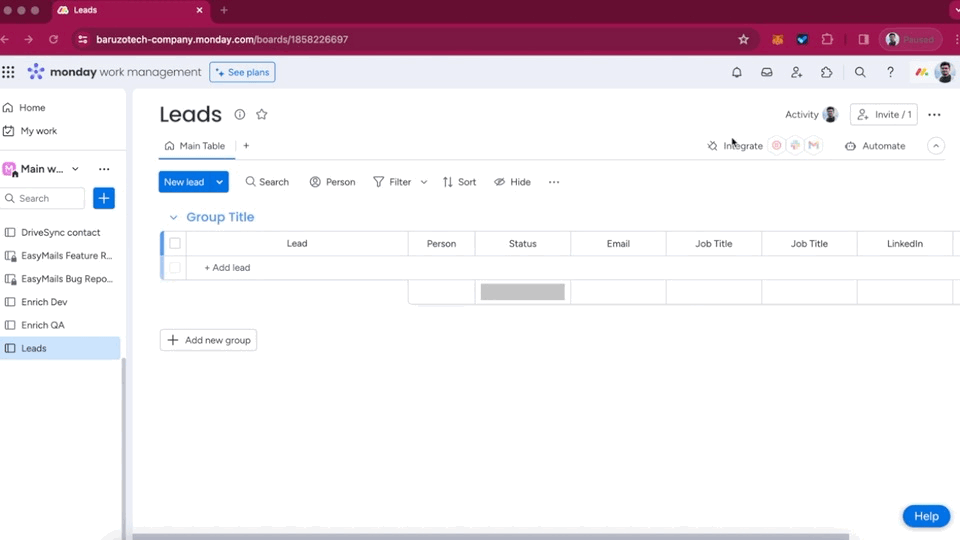Viewport: 960px width, 540px height.
Task: Bookmark this page with browser star
Action: tap(743, 39)
